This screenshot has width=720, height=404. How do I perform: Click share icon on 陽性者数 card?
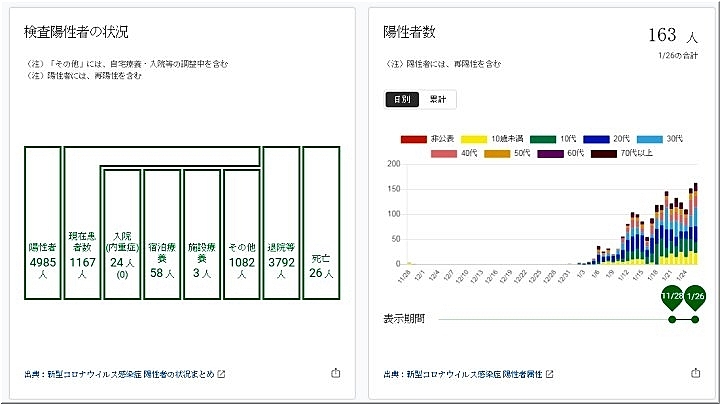[x=695, y=374]
